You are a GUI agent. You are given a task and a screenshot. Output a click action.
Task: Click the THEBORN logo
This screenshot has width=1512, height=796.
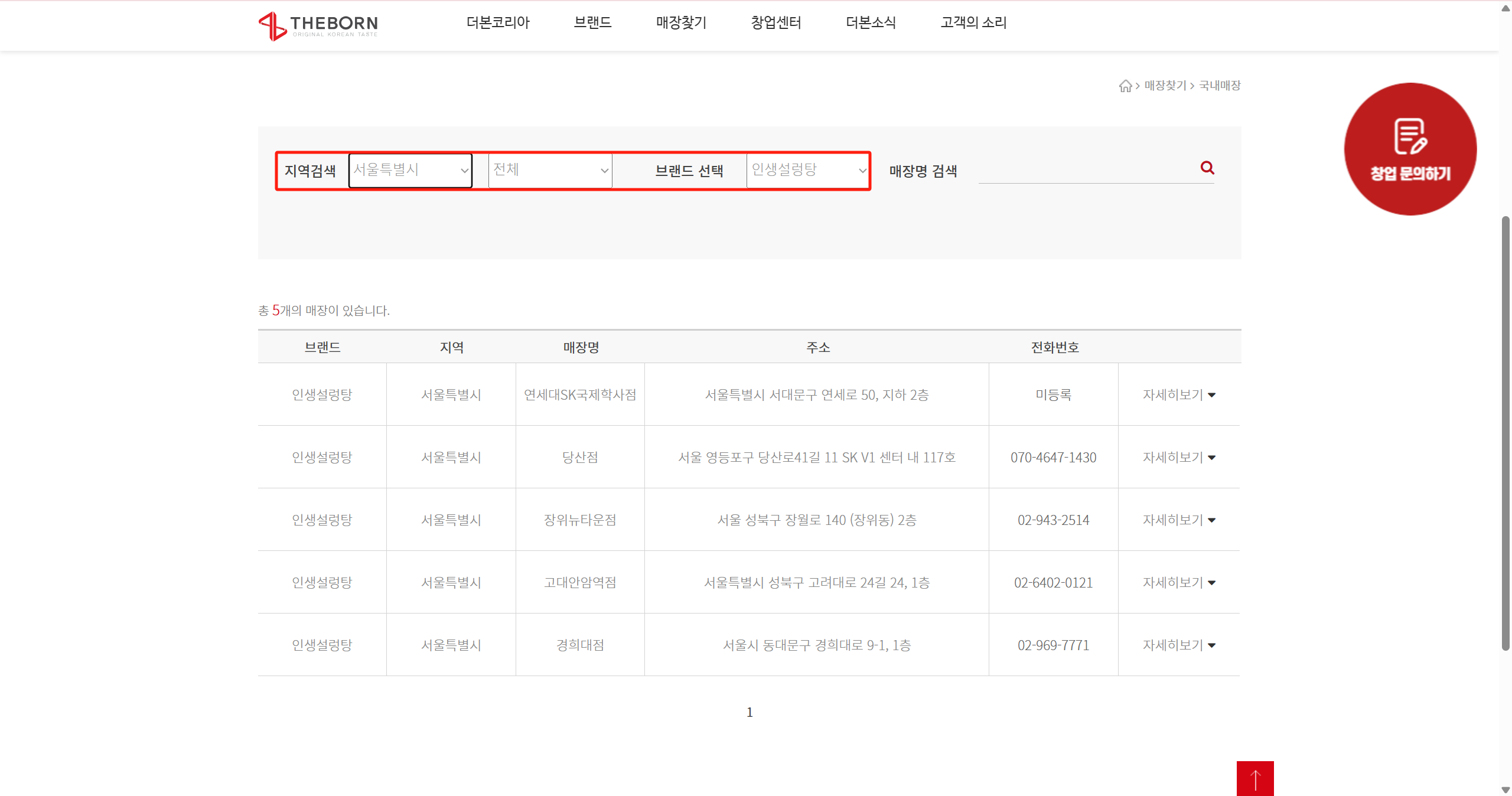(x=318, y=25)
